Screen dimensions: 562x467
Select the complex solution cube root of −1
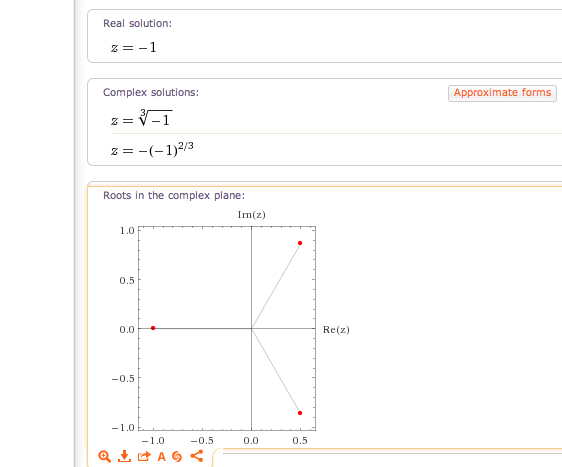[142, 118]
